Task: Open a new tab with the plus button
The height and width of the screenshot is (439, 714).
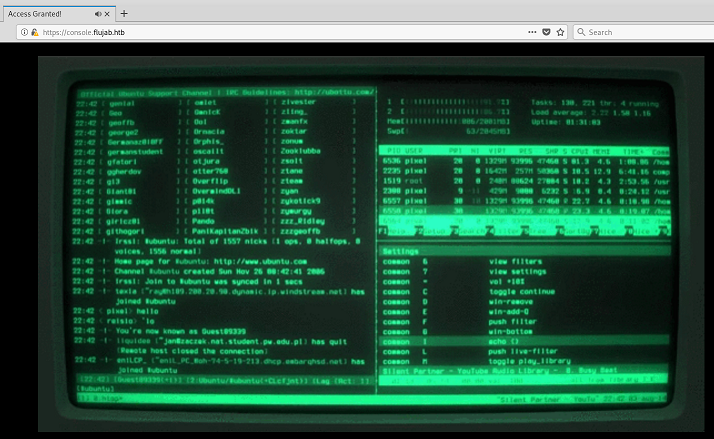Action: (124, 14)
